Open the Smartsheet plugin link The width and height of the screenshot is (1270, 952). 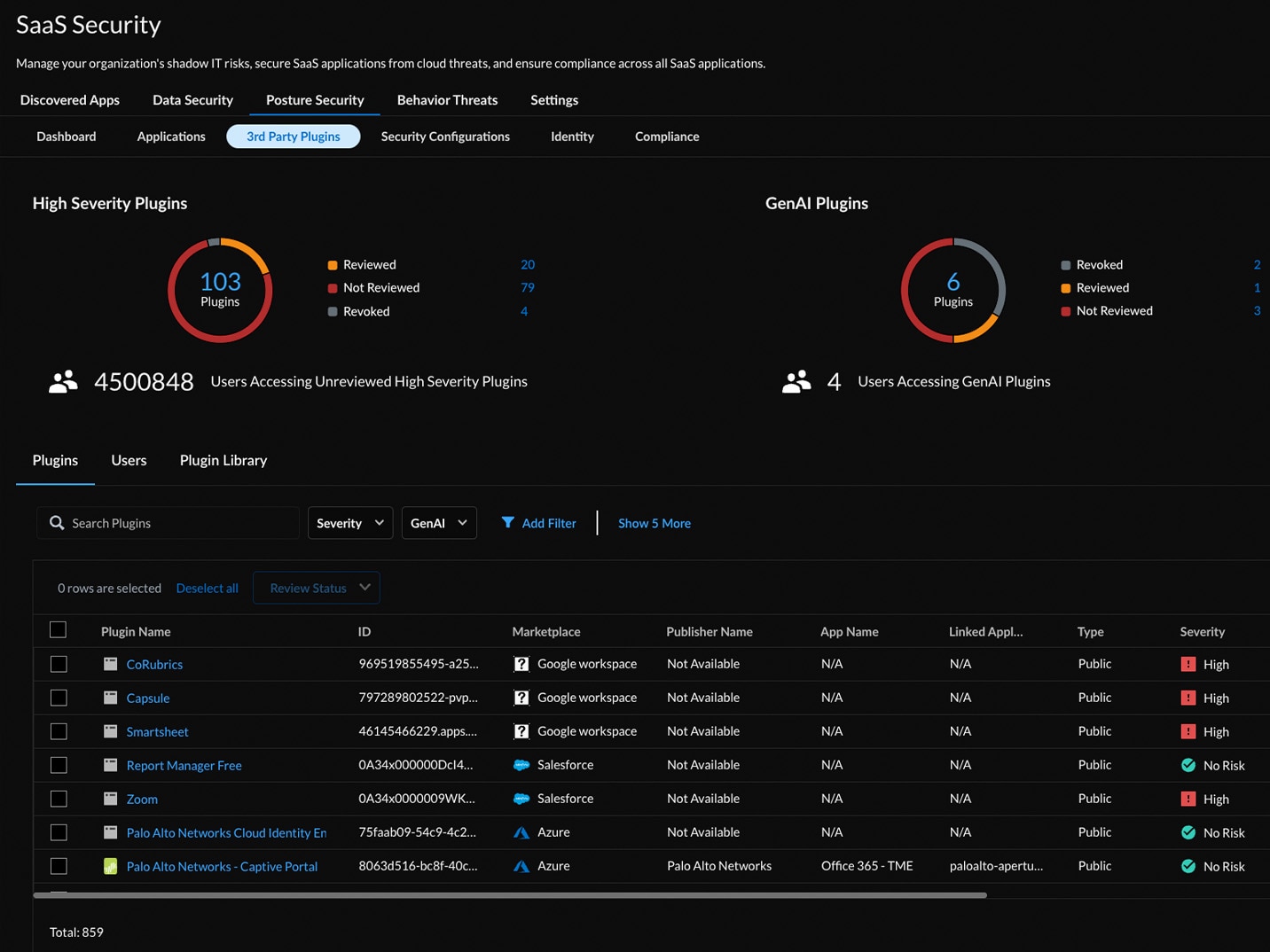(157, 731)
